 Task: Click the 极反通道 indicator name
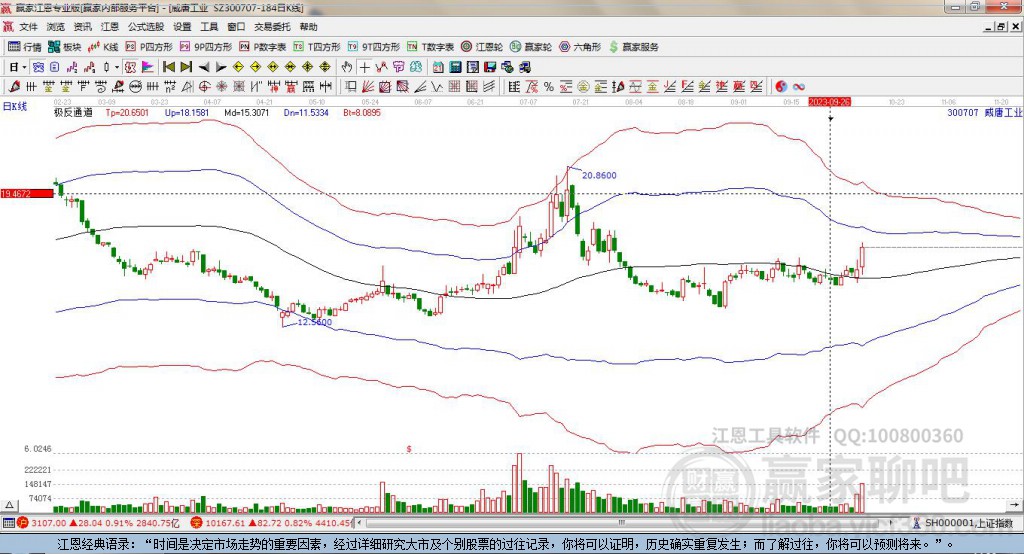click(73, 112)
